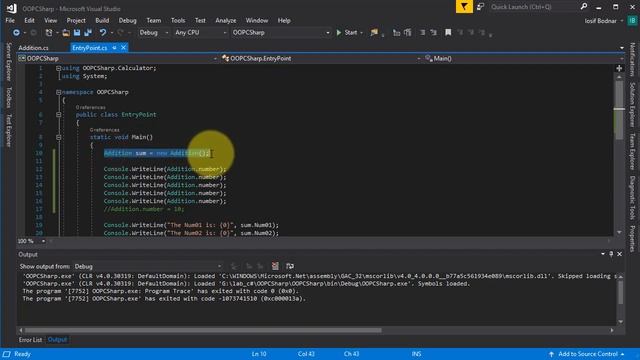
Task: Open the Team menu
Action: coord(153,20)
